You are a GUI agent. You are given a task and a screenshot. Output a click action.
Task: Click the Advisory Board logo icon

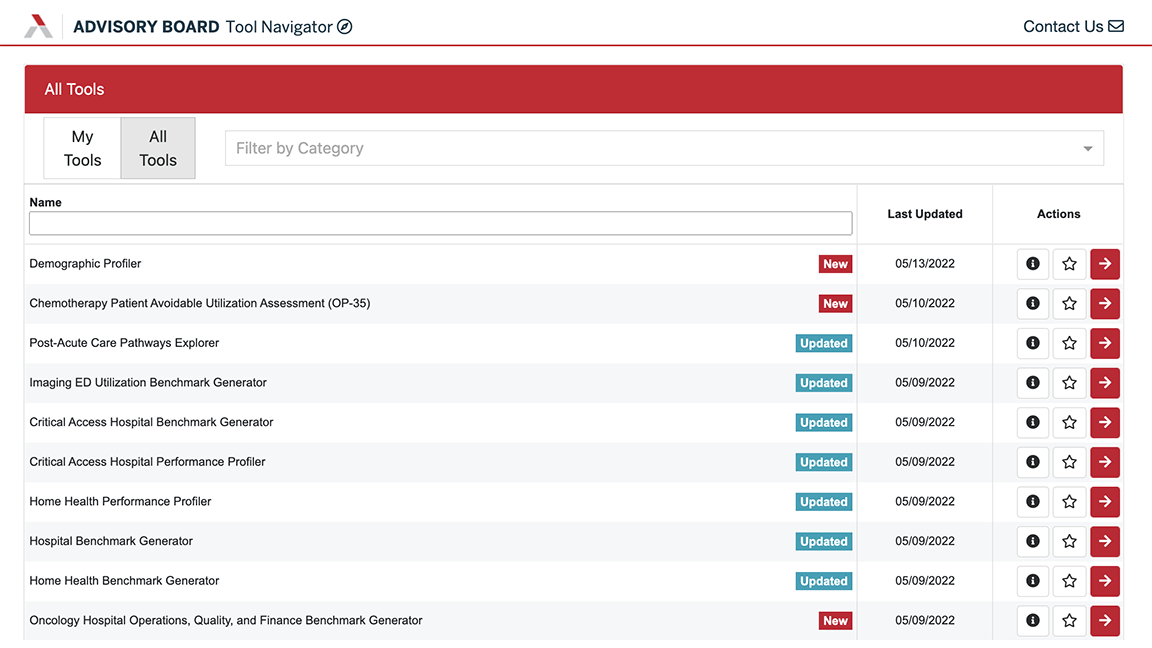click(x=38, y=27)
